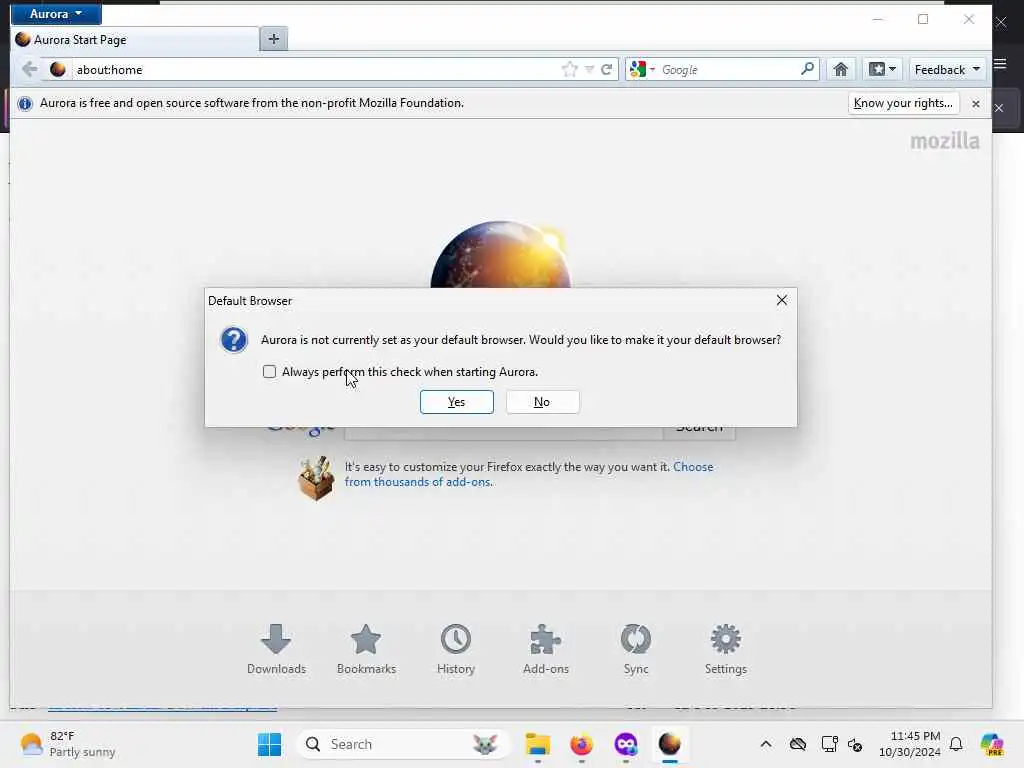Click the taskbar Search box
This screenshot has height=768, width=1024.
tap(403, 744)
